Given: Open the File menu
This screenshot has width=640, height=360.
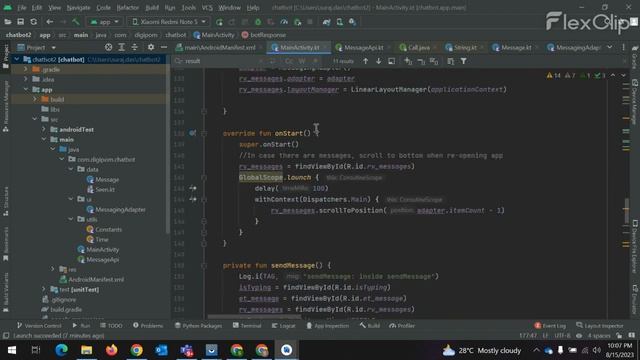Looking at the screenshot, I should 22,7.
